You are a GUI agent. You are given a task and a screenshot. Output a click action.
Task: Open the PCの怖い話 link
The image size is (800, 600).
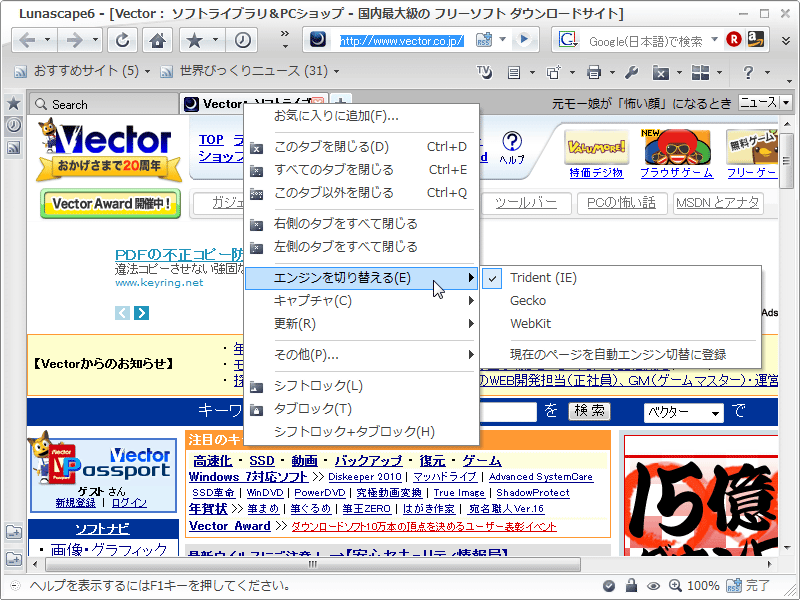pos(621,203)
